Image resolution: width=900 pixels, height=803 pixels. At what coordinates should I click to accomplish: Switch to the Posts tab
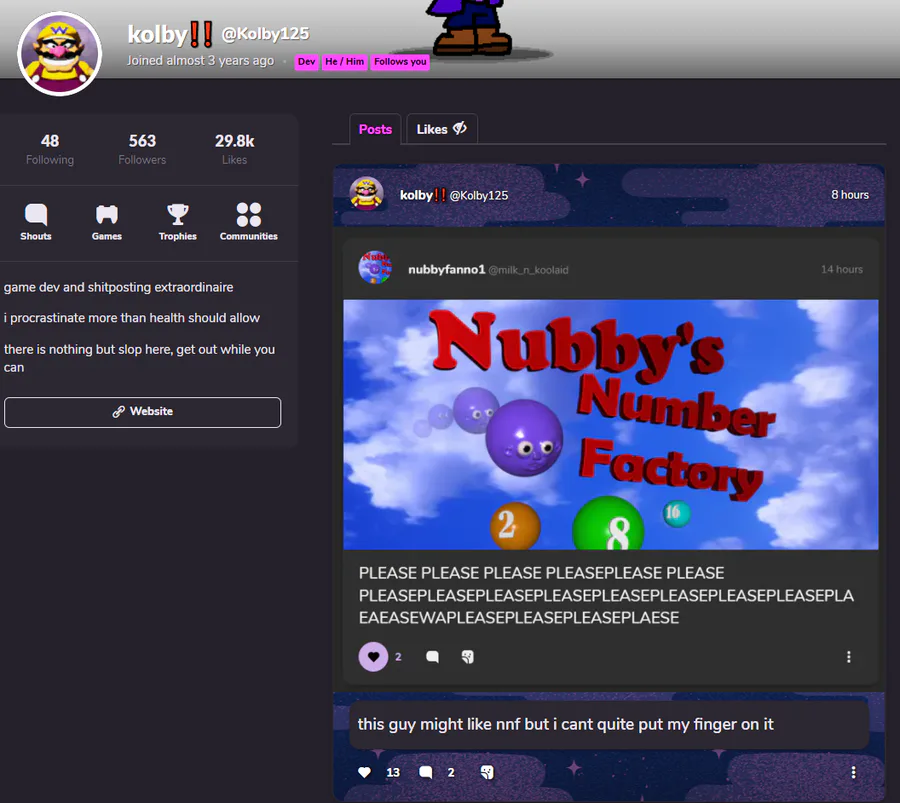click(x=375, y=130)
